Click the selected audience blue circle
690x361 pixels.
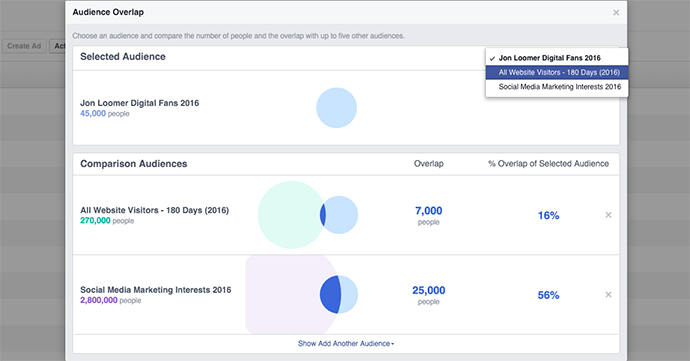pyautogui.click(x=337, y=108)
